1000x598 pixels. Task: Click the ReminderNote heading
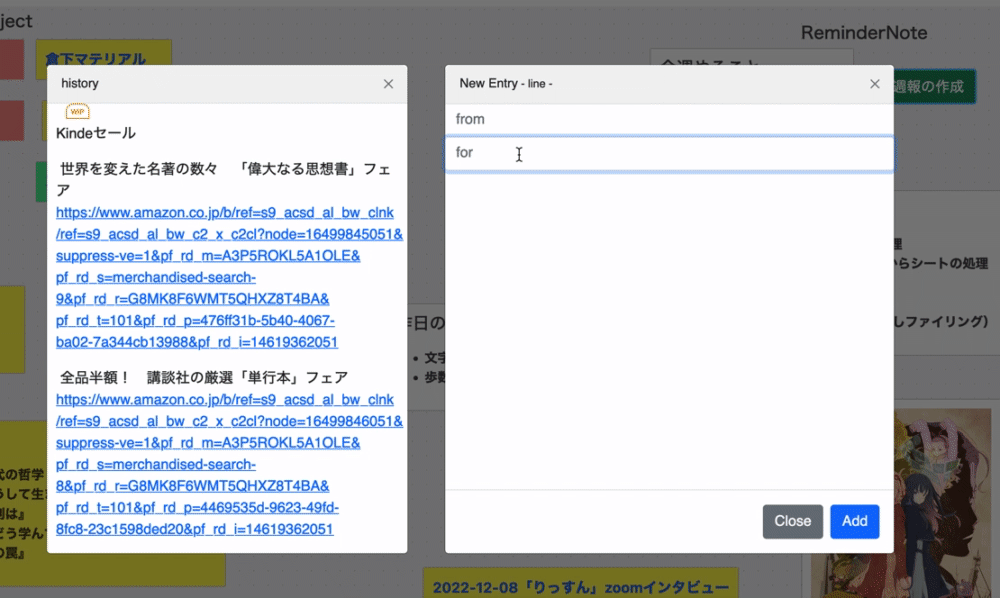863,32
